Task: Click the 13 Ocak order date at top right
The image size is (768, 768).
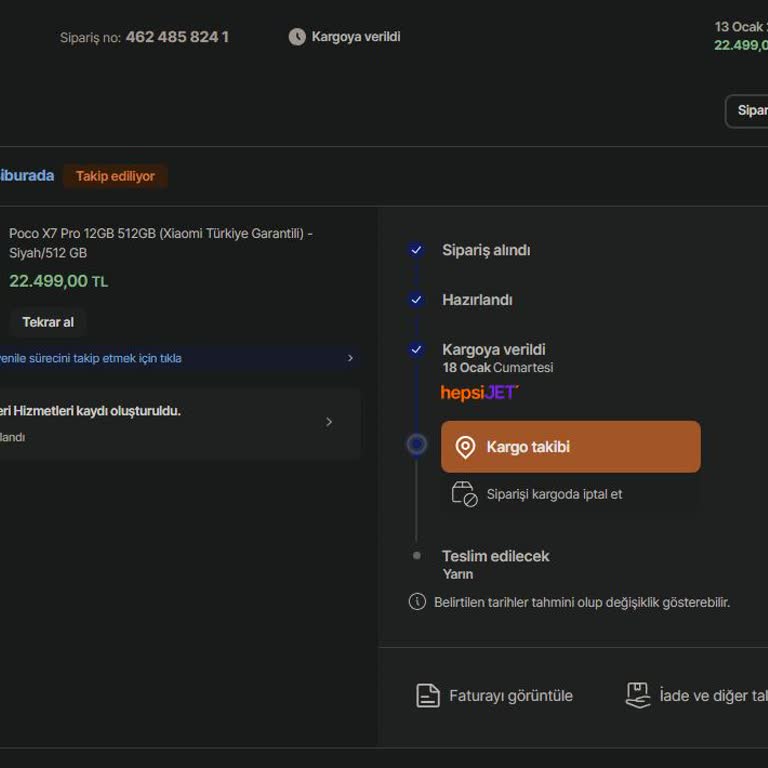Action: tap(741, 27)
